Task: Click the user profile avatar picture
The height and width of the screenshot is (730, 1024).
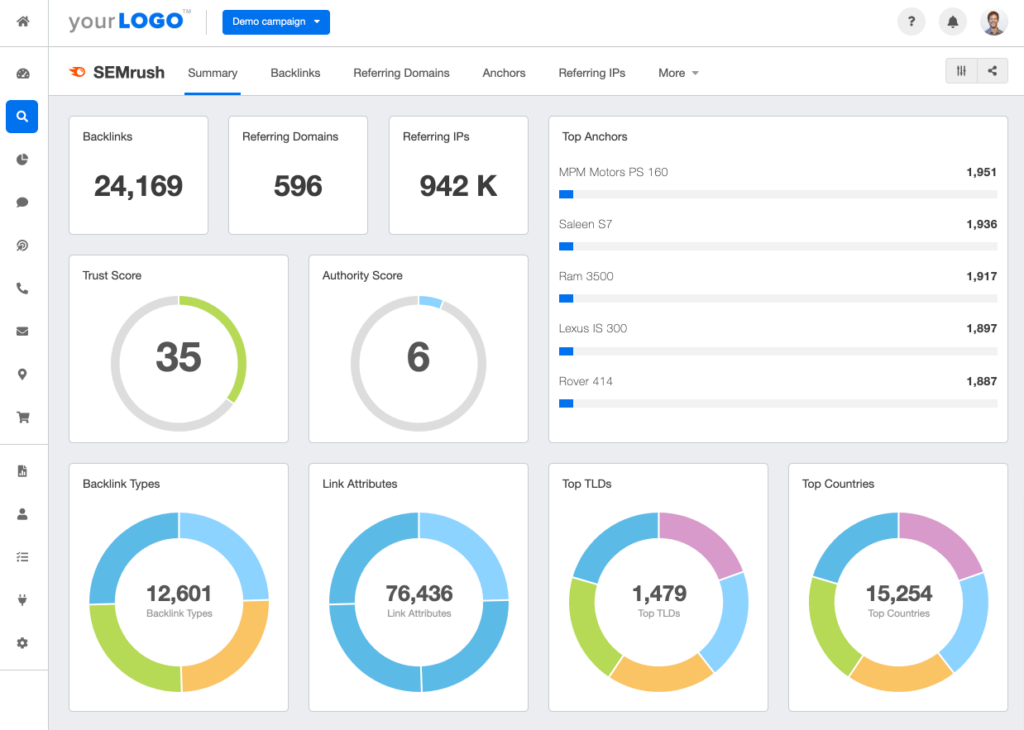Action: click(993, 21)
